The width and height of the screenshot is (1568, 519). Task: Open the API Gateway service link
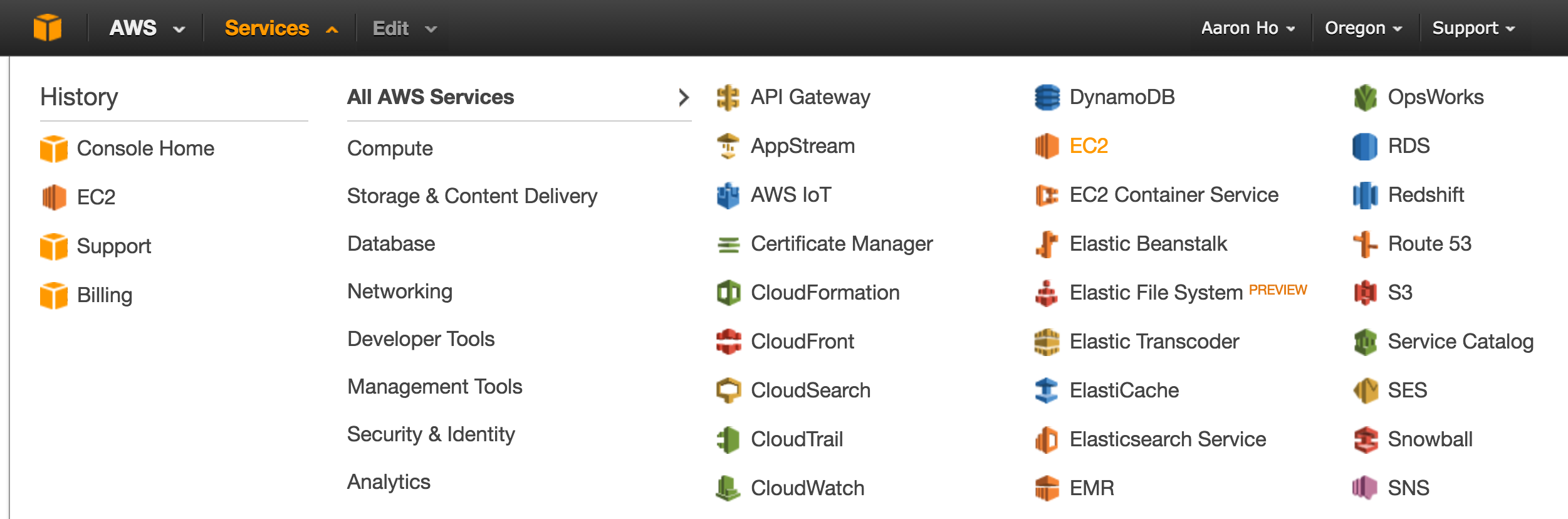(x=810, y=97)
